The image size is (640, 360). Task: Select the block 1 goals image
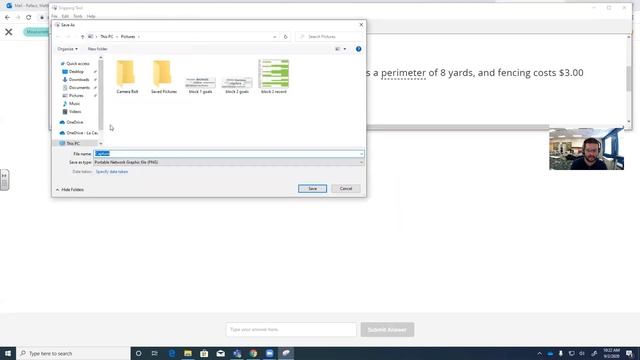point(200,85)
